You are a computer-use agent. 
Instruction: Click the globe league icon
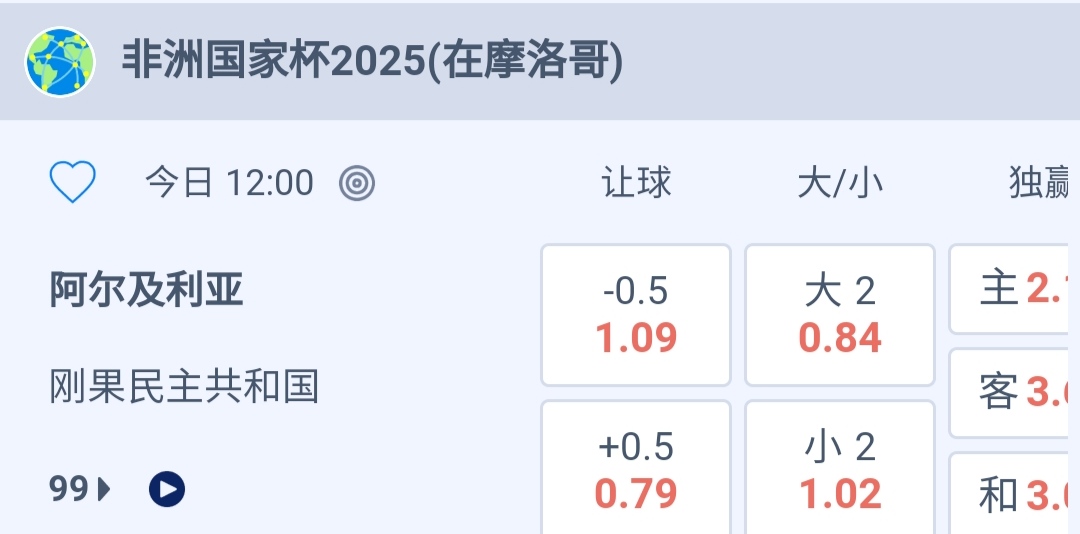pyautogui.click(x=60, y=62)
